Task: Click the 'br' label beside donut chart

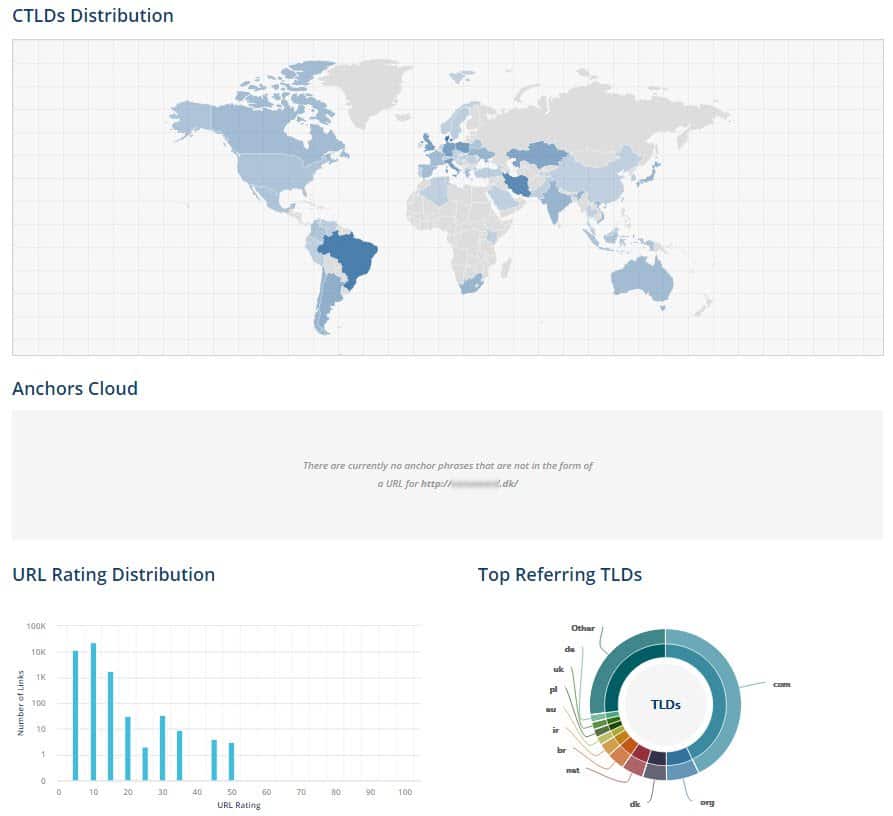Action: click(562, 750)
